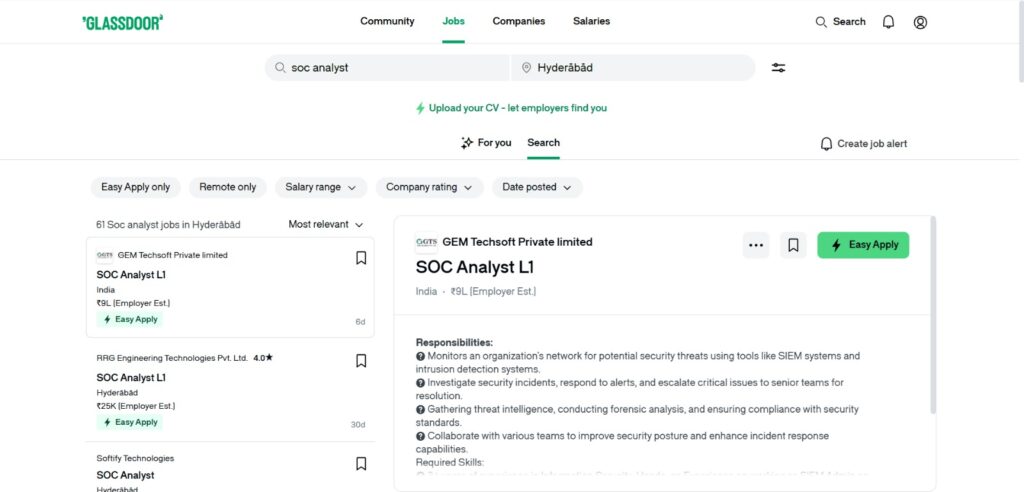Click the 'Responsibilities:' heading text

point(454,342)
